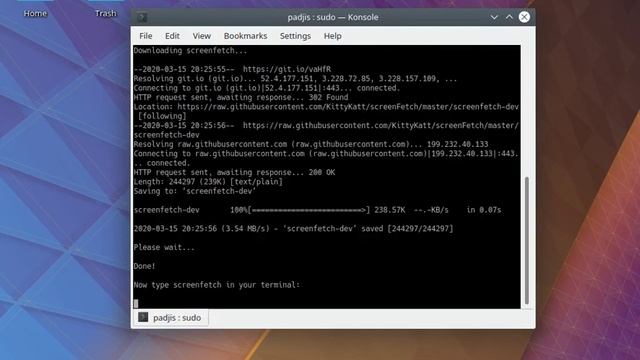Open the File menu in Konsole
640x360 pixels.
point(146,36)
